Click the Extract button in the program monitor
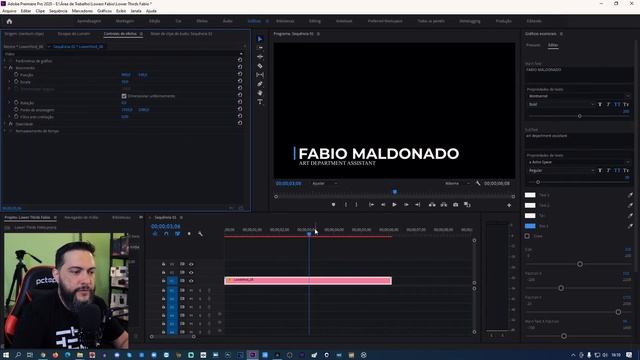This screenshot has height=360, width=640. click(444, 204)
